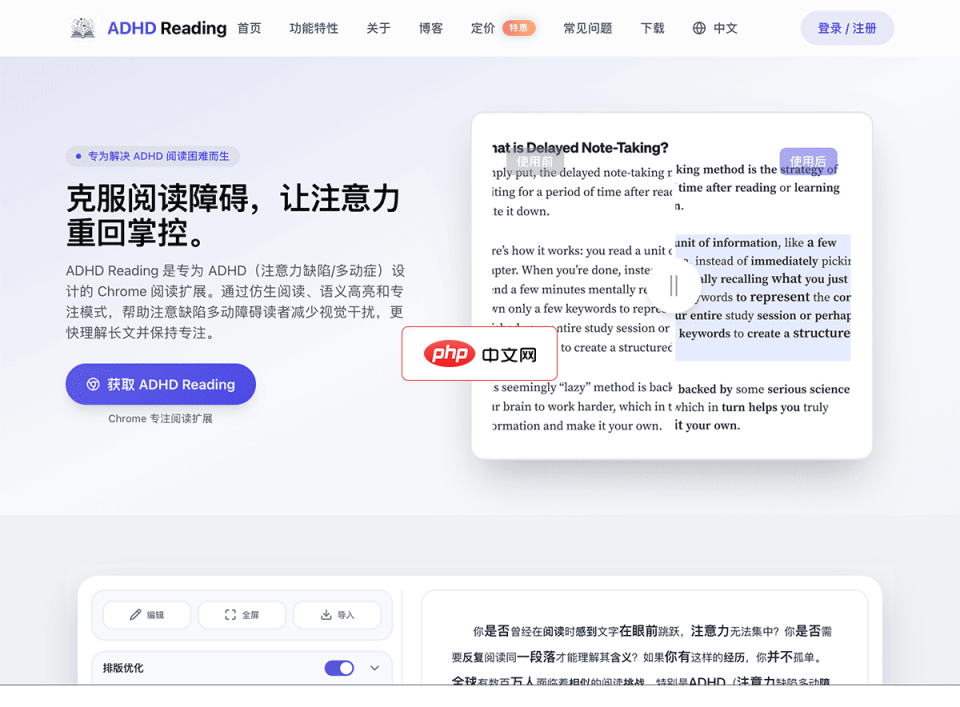
Task: Click the 使用前 label on comparison image
Action: click(534, 161)
